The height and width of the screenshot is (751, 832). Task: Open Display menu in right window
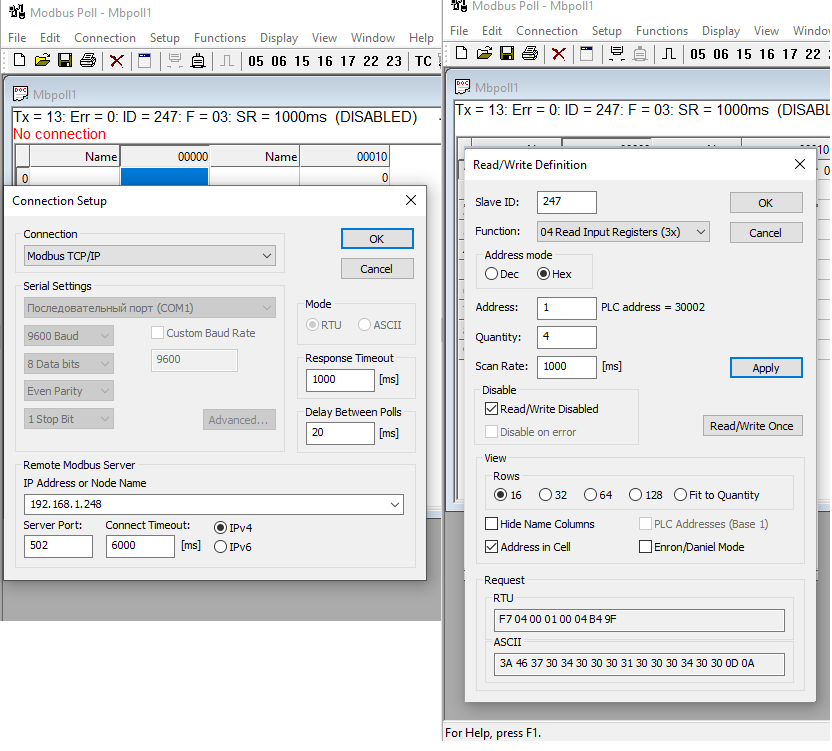click(x=721, y=31)
